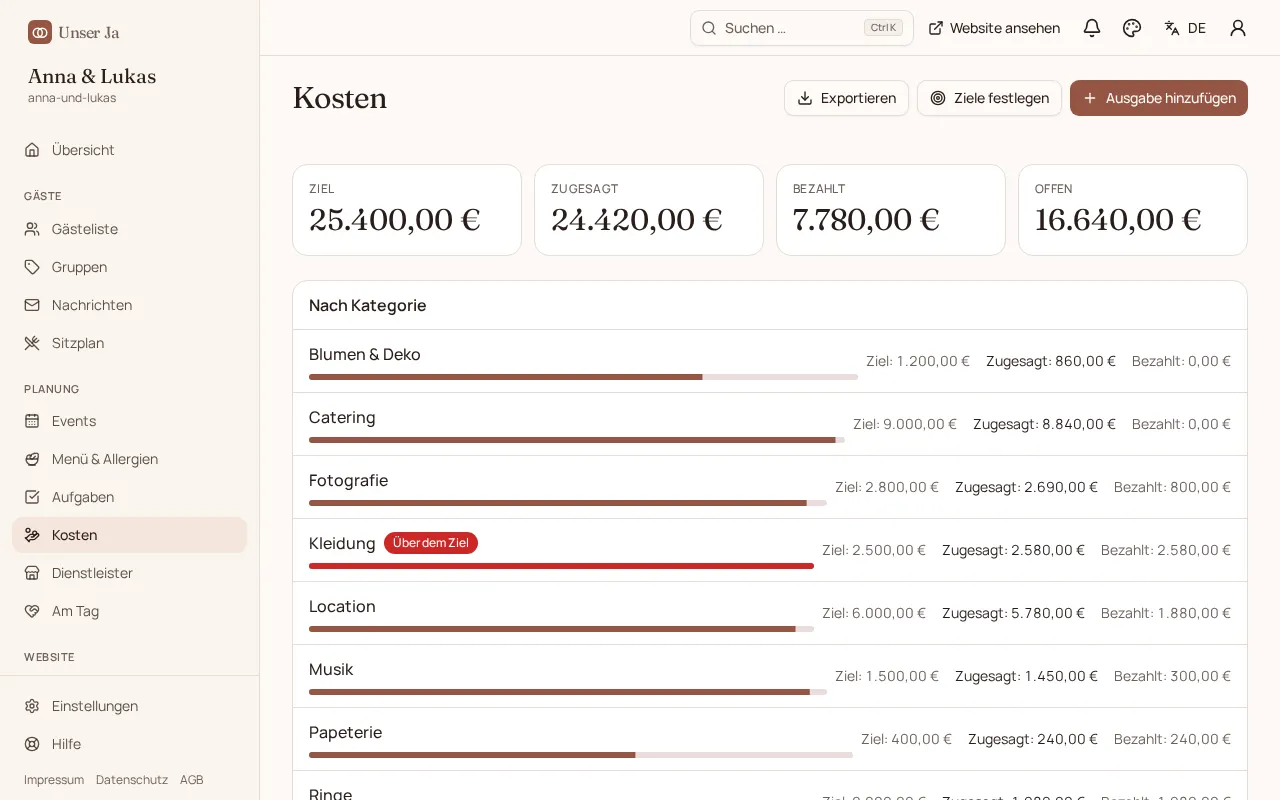1280x800 pixels.
Task: Click the Offen 16.640,00 € card
Action: point(1133,210)
